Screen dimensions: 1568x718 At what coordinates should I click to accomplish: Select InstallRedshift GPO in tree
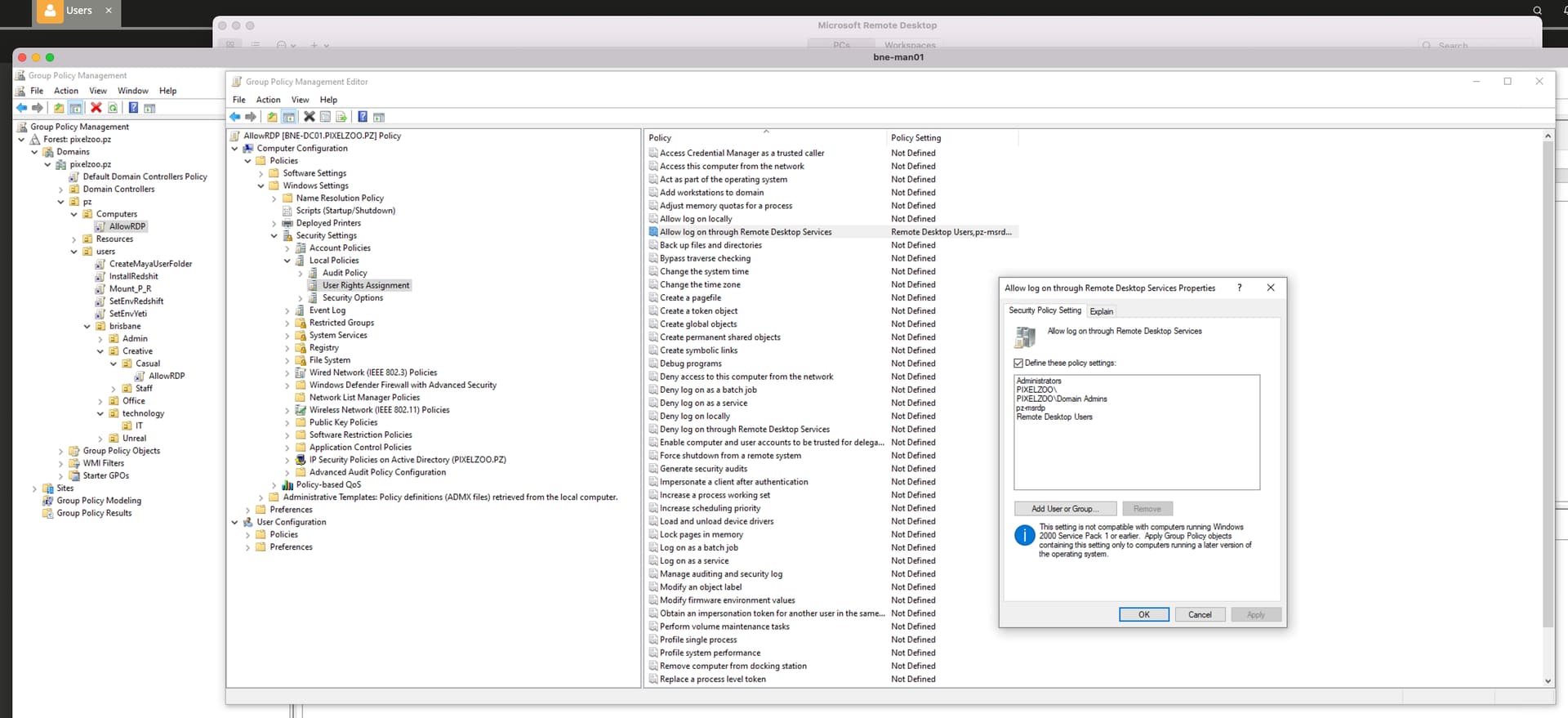133,276
